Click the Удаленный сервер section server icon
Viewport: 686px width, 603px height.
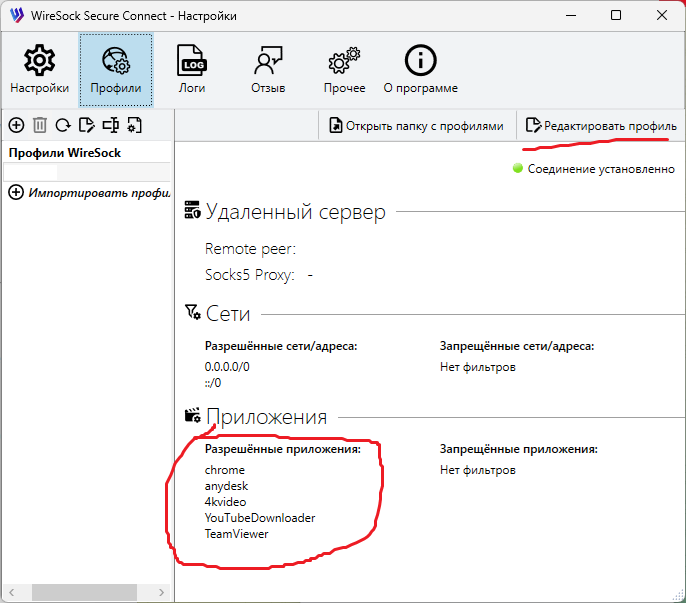(192, 210)
